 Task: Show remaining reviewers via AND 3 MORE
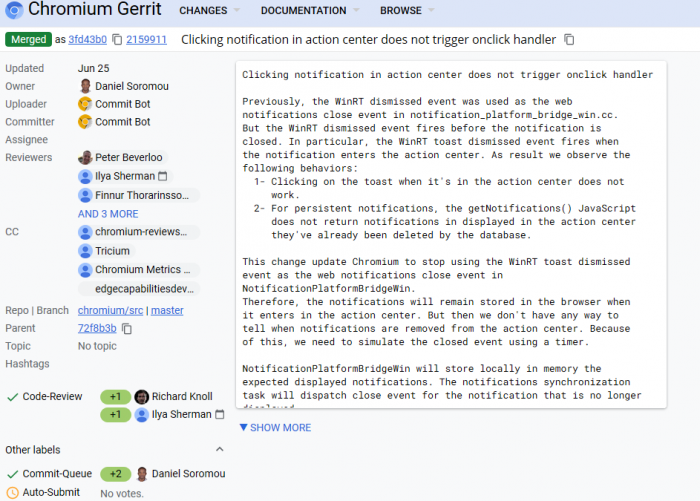coord(108,214)
